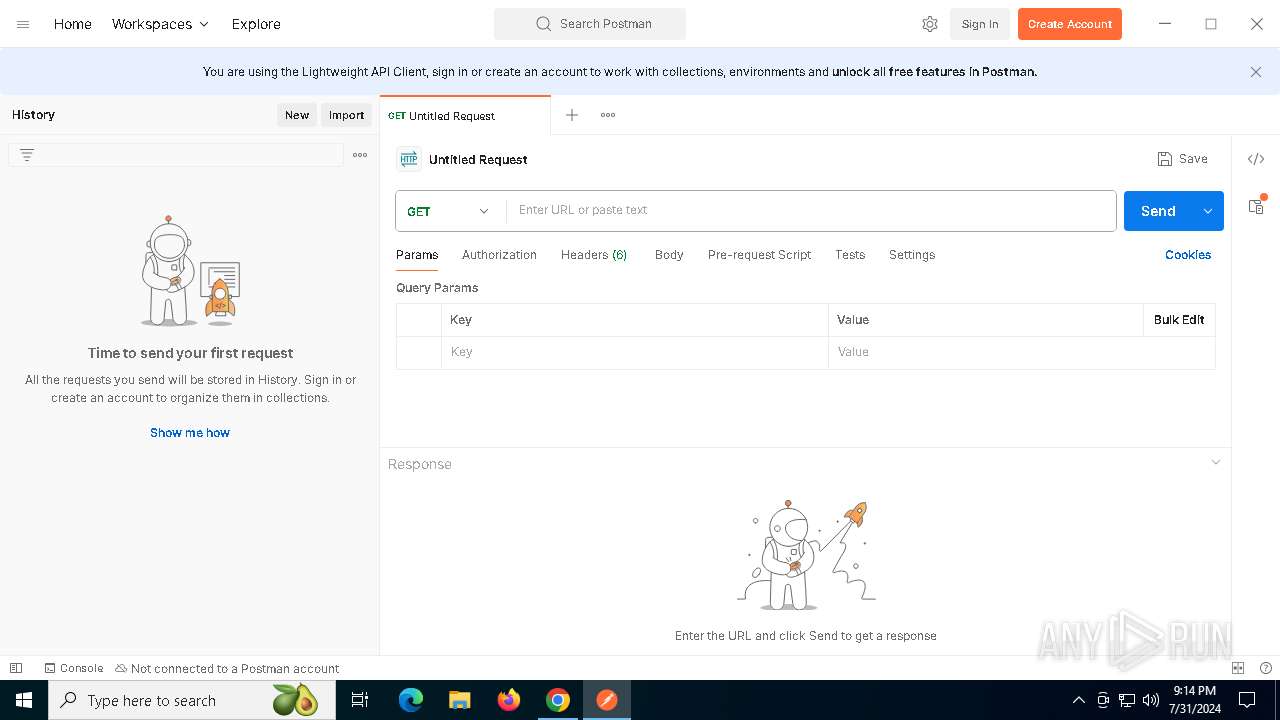Click the Sign In button
1280x720 pixels.
tap(980, 24)
